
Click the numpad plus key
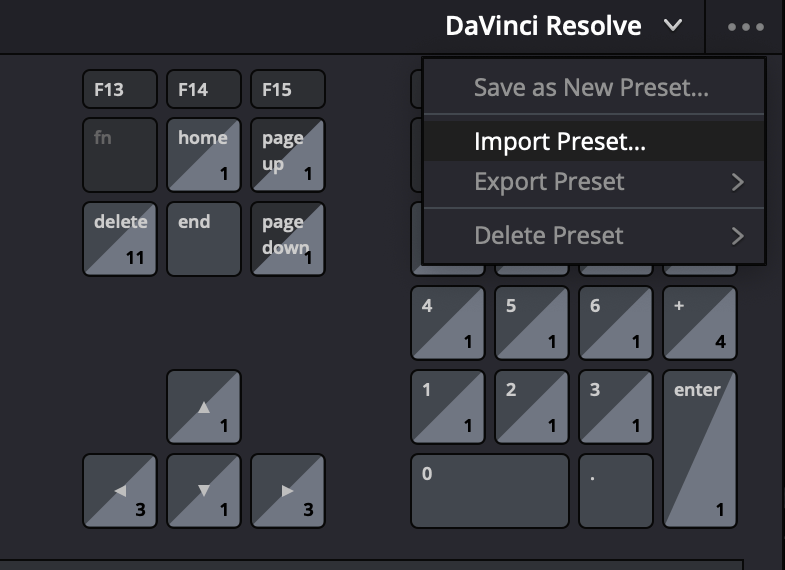pyautogui.click(x=700, y=323)
